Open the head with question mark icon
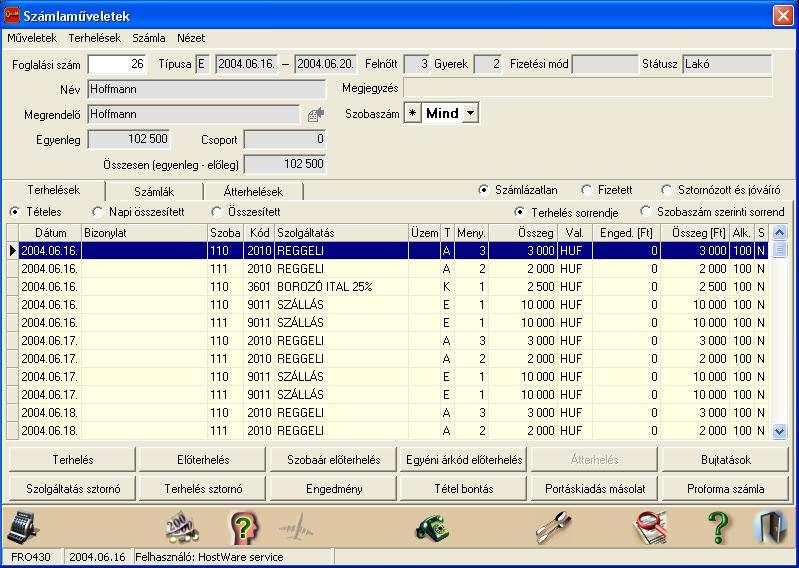The width and height of the screenshot is (799, 568). click(245, 527)
